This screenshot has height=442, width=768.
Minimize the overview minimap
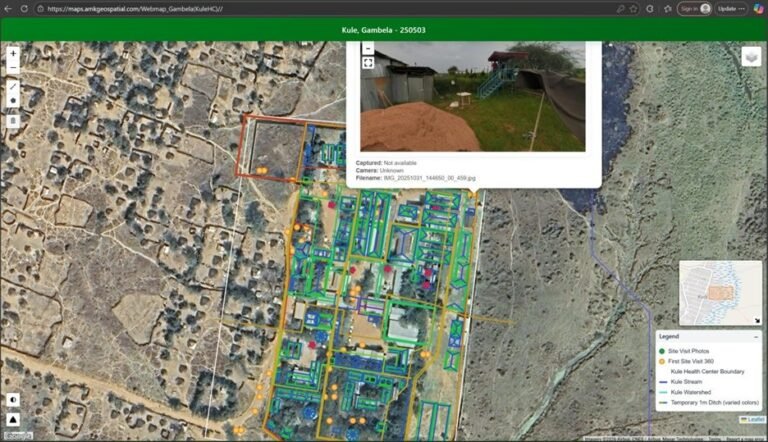point(755,319)
